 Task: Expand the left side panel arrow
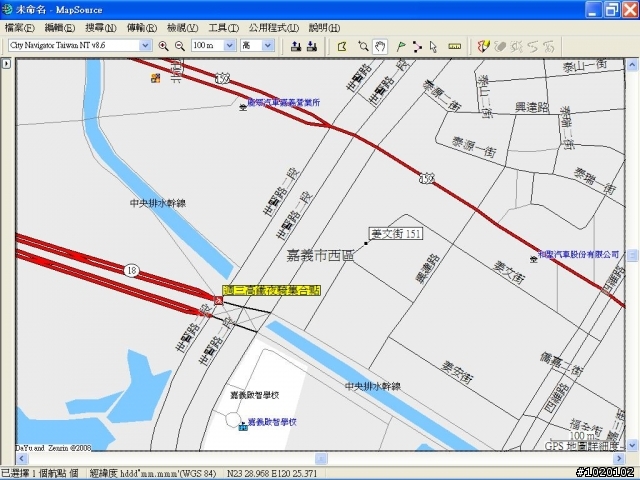[6, 64]
